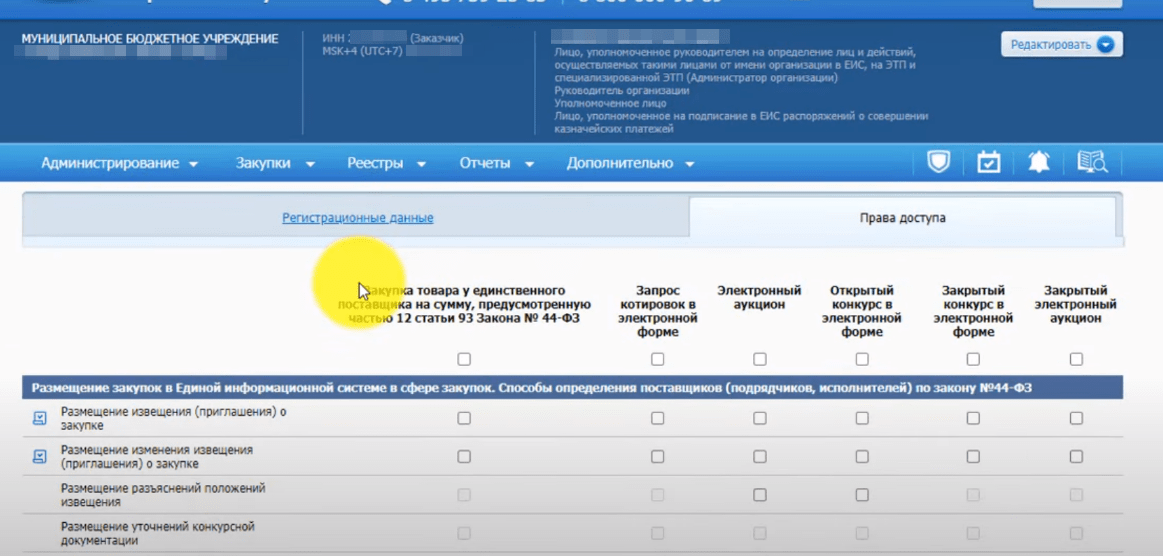Expand the Отчеты menu
This screenshot has height=556, width=1163.
click(x=497, y=163)
